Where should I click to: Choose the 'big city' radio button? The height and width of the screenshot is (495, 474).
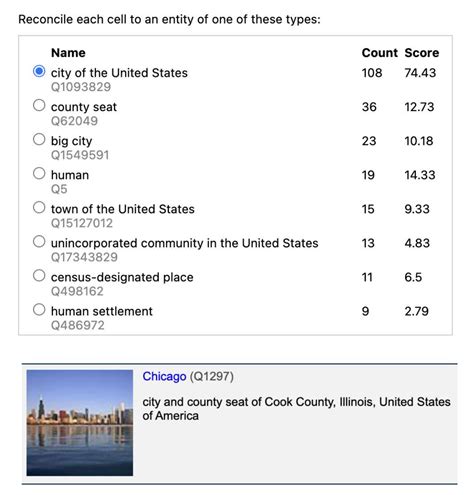click(x=39, y=139)
